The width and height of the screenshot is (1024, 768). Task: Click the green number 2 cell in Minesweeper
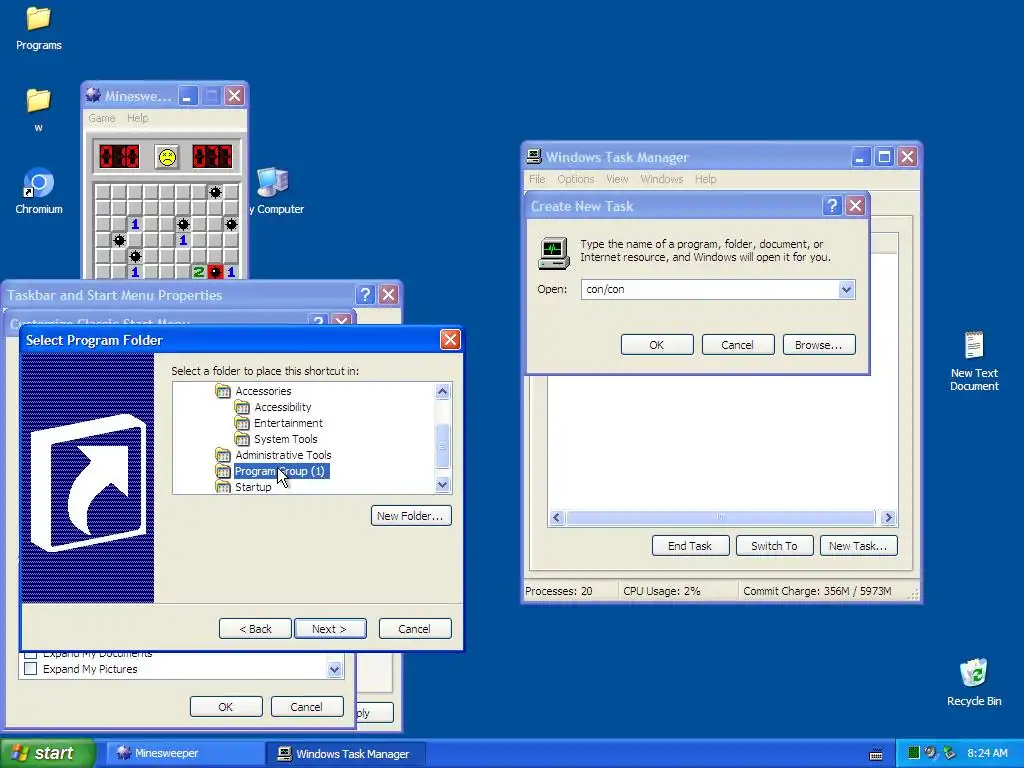pos(199,272)
